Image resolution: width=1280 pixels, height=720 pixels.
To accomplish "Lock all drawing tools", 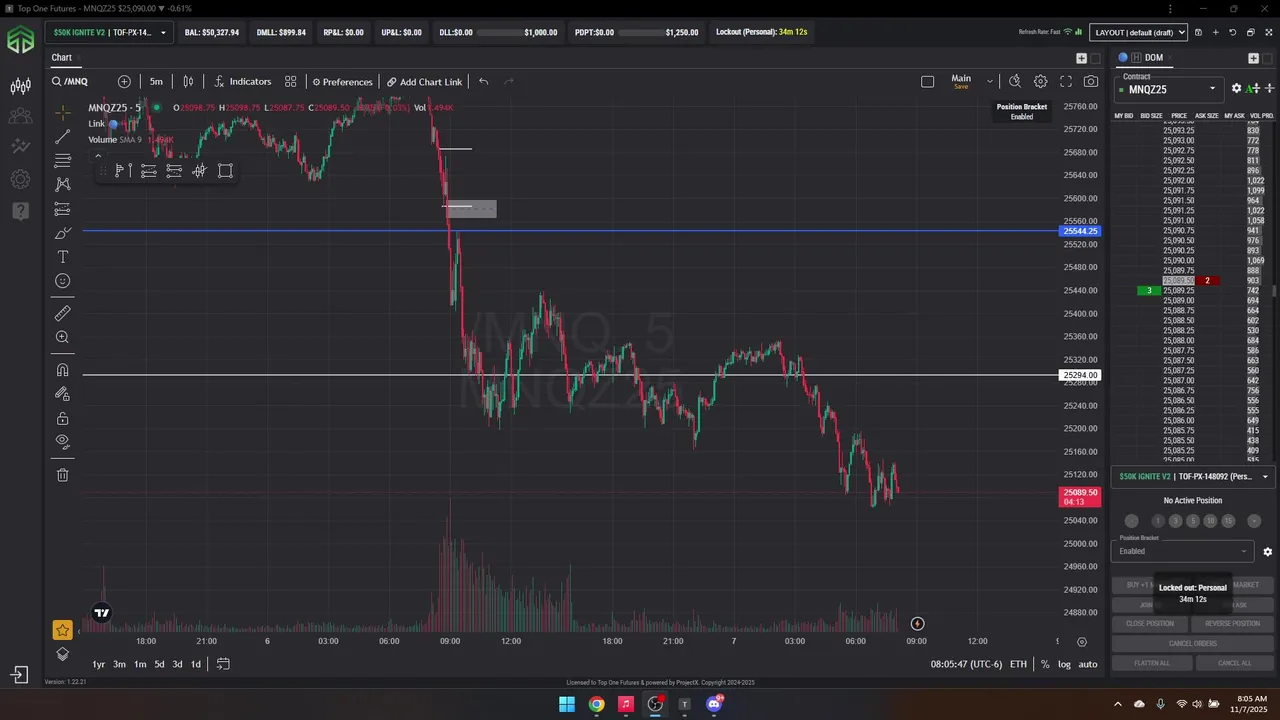I will coord(62,418).
